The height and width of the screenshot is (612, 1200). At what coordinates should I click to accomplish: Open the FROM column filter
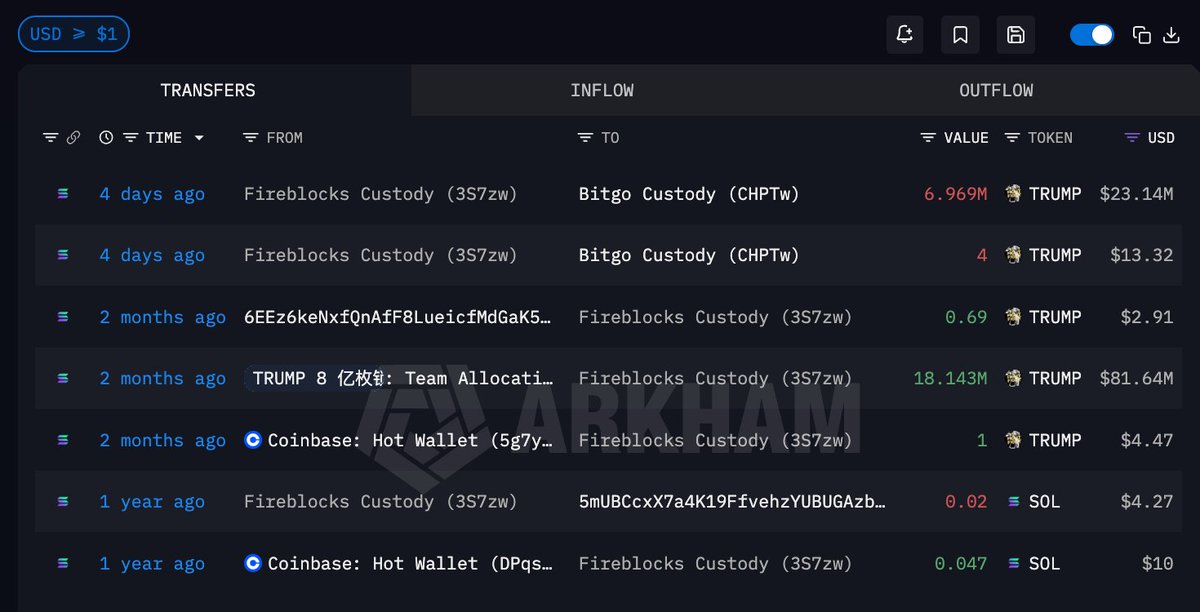coord(251,138)
